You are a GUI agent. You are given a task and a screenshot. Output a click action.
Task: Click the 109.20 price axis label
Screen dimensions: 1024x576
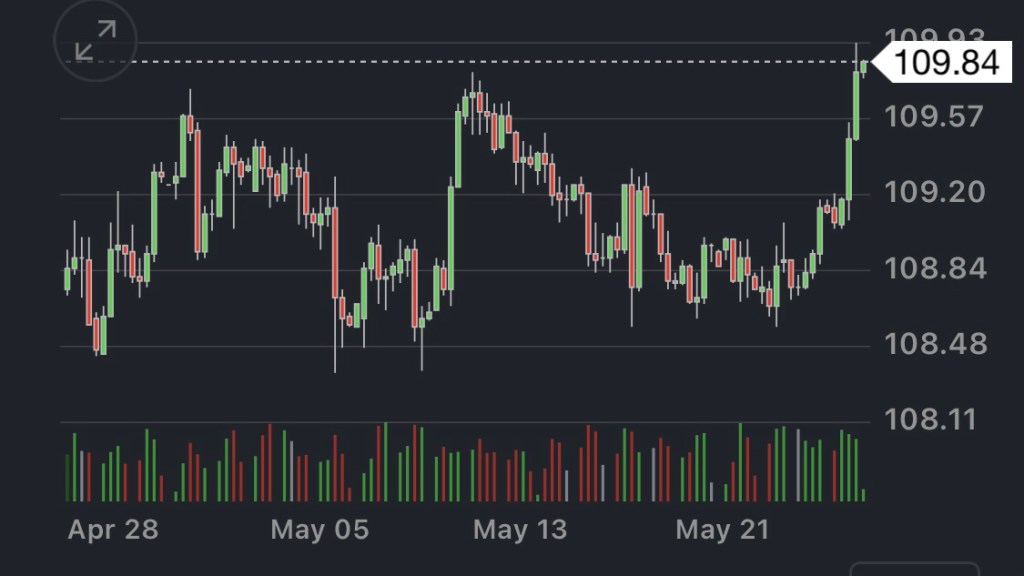tap(935, 193)
